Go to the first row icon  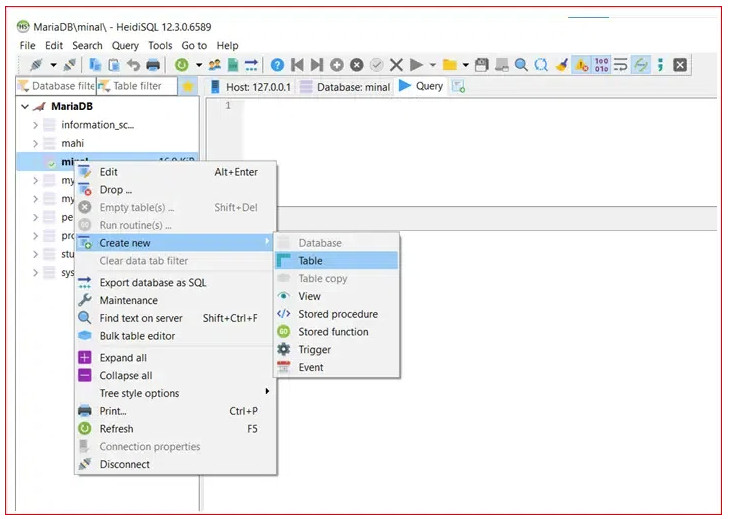[297, 65]
